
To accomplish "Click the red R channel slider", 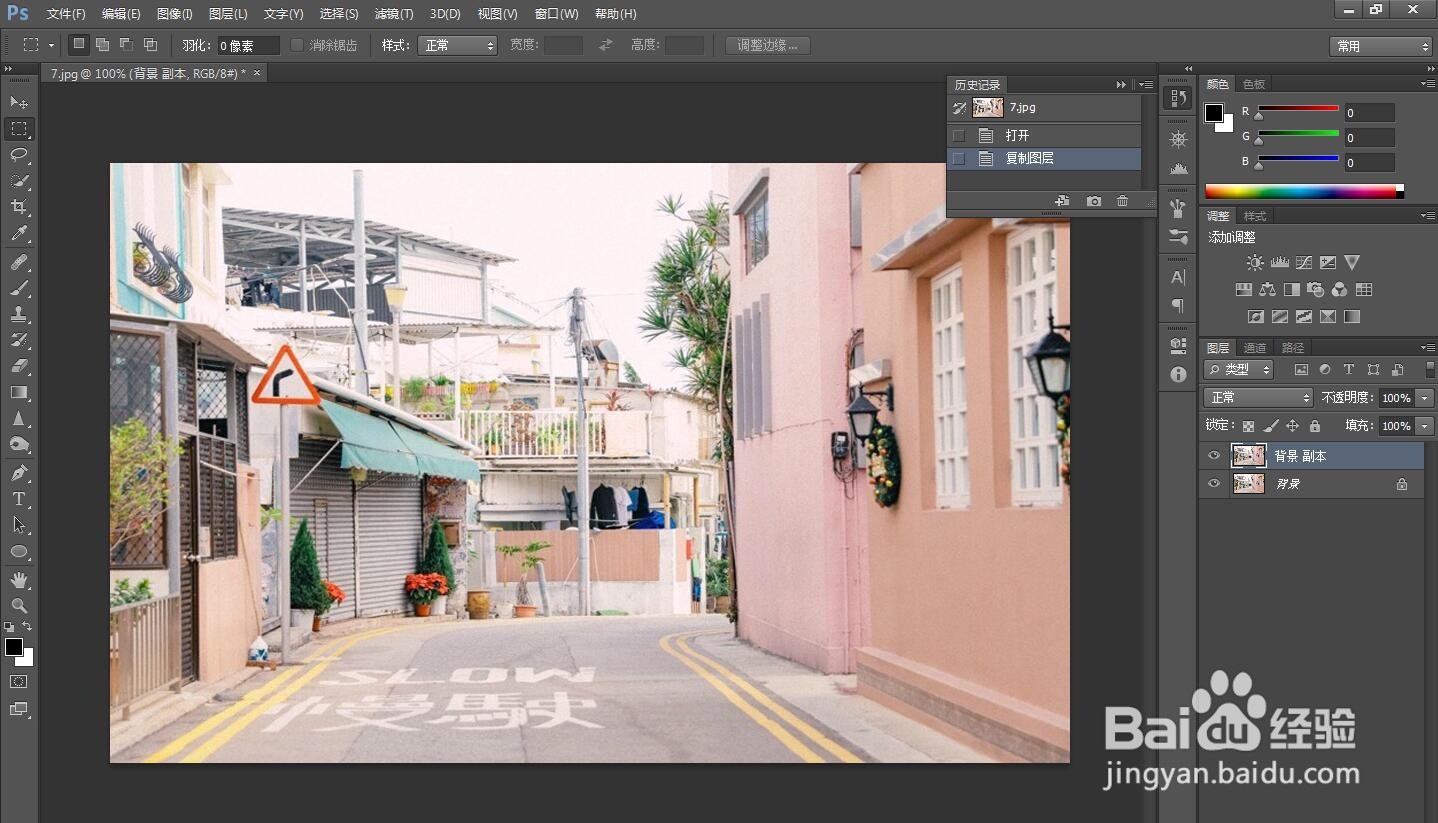I will pyautogui.click(x=1298, y=108).
